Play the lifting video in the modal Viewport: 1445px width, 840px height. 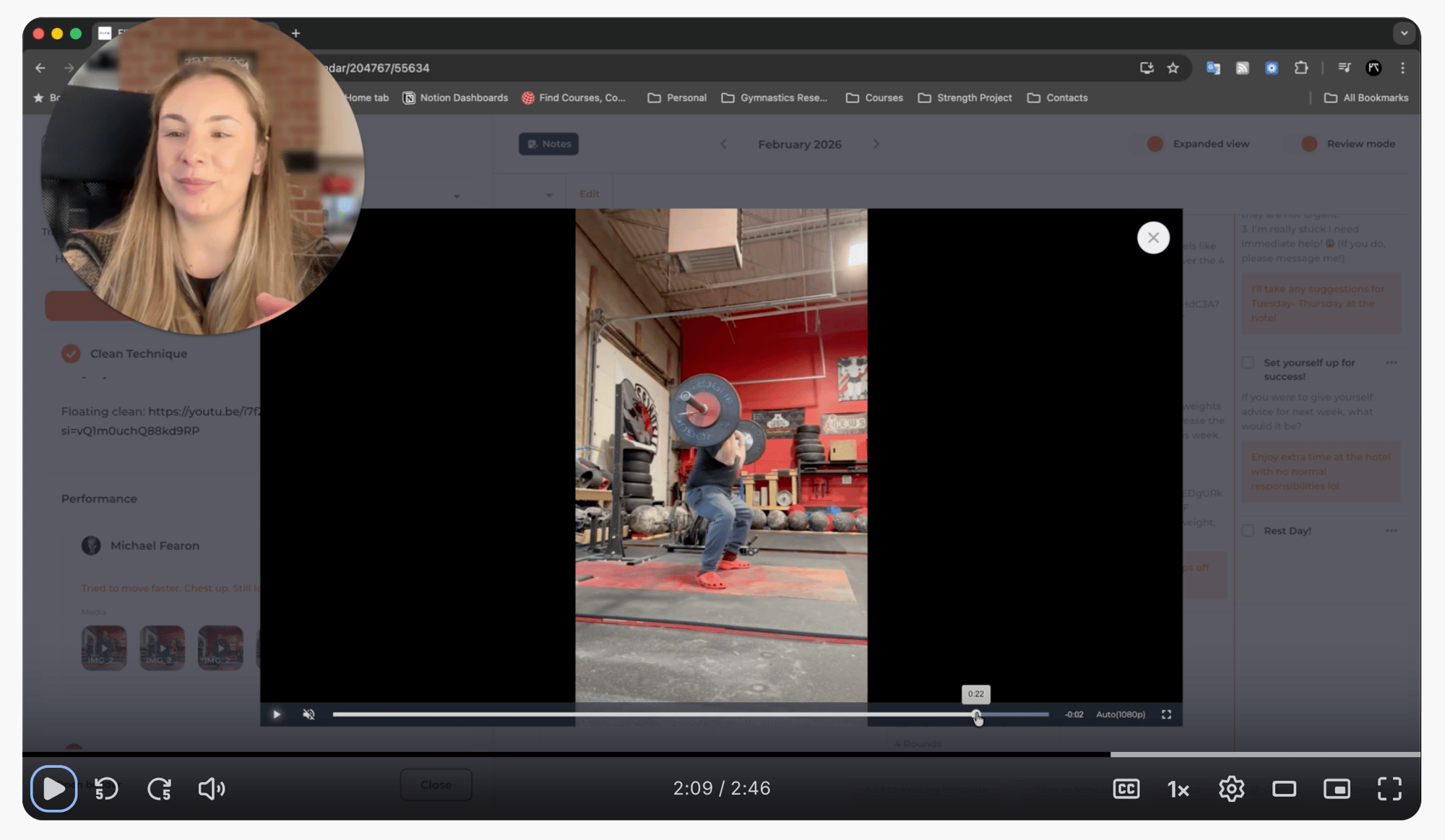277,714
